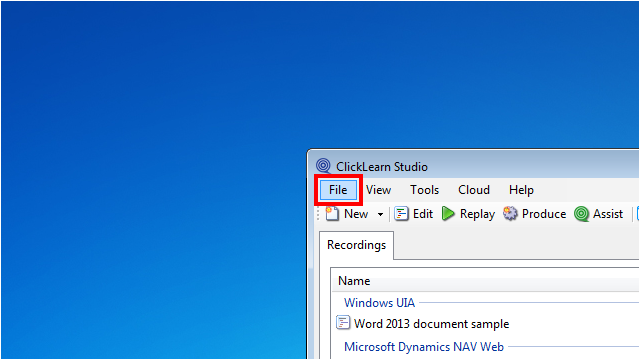640x360 pixels.
Task: Select Word 2013 document sample recording
Action: click(431, 324)
